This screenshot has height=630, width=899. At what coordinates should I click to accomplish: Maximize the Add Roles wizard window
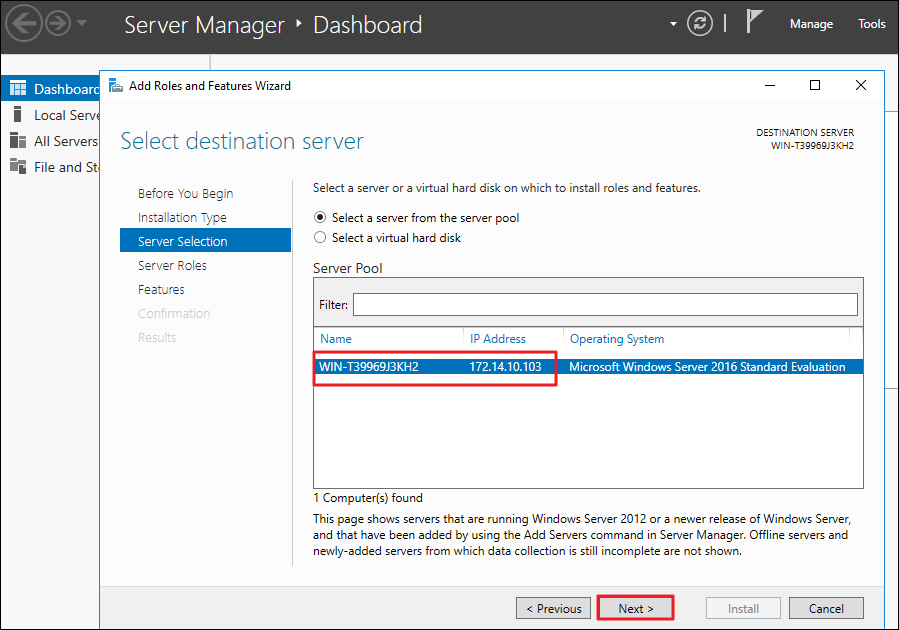click(815, 85)
